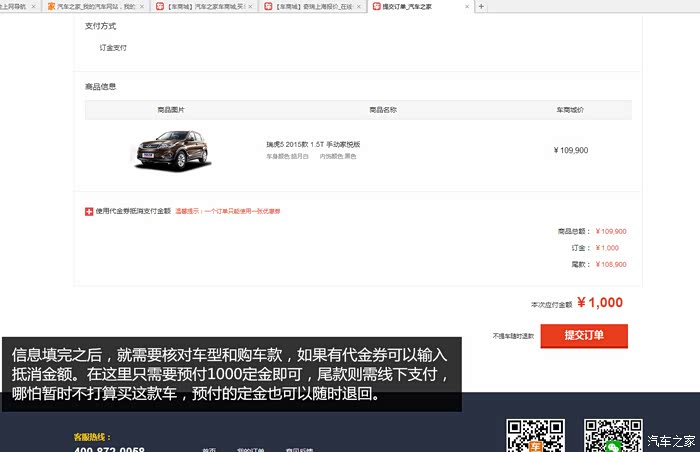Close the 汽车之家_我的汽车网站 tab

click(x=142, y=7)
